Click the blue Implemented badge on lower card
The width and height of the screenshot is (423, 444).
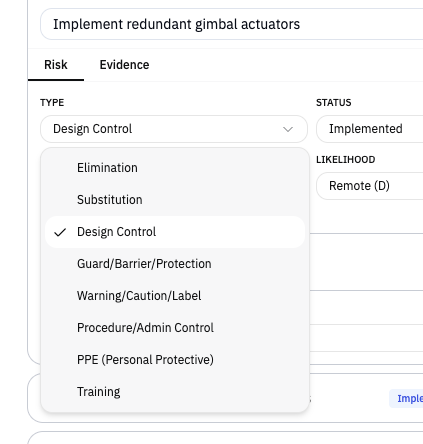click(x=406, y=398)
